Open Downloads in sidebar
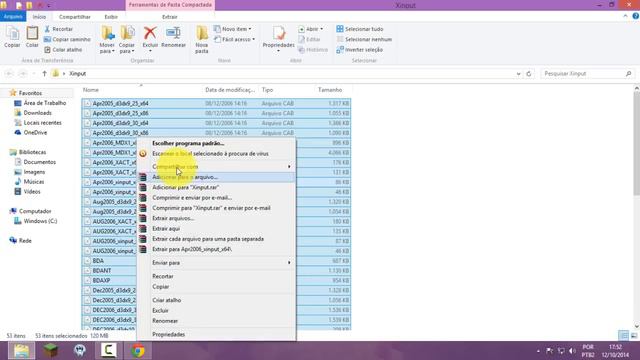640x360 pixels. 33,113
